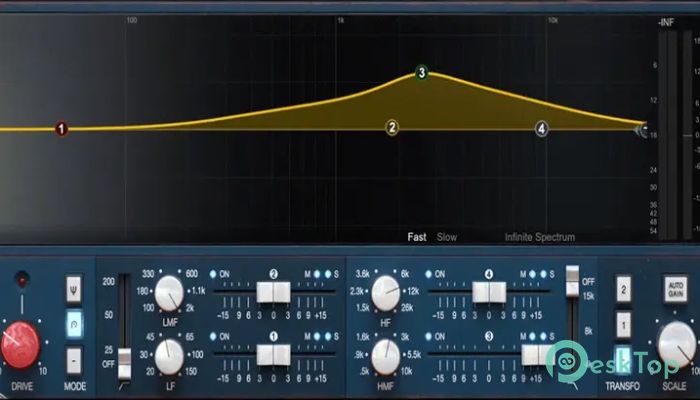
Task: Select the bottom Mode button with dash
Action: click(x=74, y=357)
